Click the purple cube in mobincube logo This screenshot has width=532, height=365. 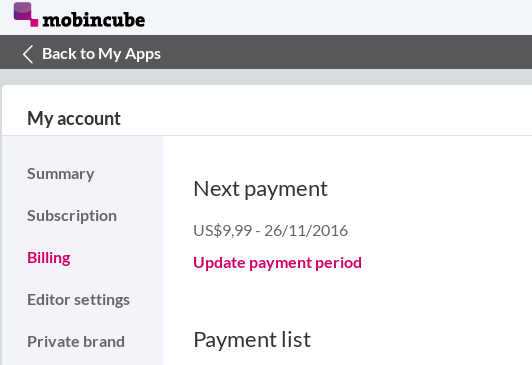tap(23, 12)
